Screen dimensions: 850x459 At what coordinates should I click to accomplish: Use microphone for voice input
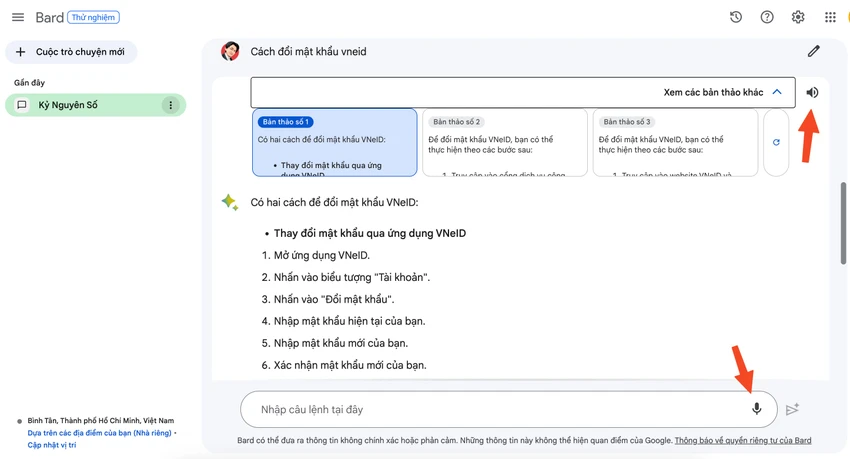[757, 409]
